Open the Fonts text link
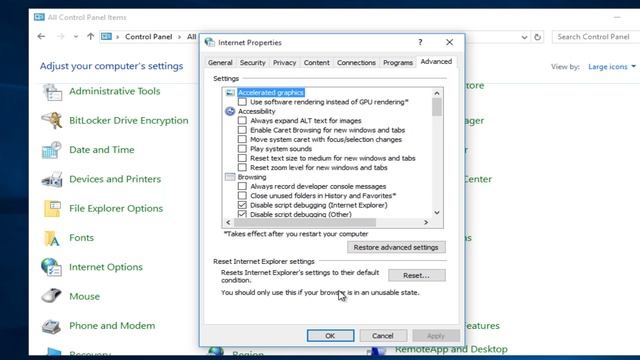640x360 pixels. [81, 238]
